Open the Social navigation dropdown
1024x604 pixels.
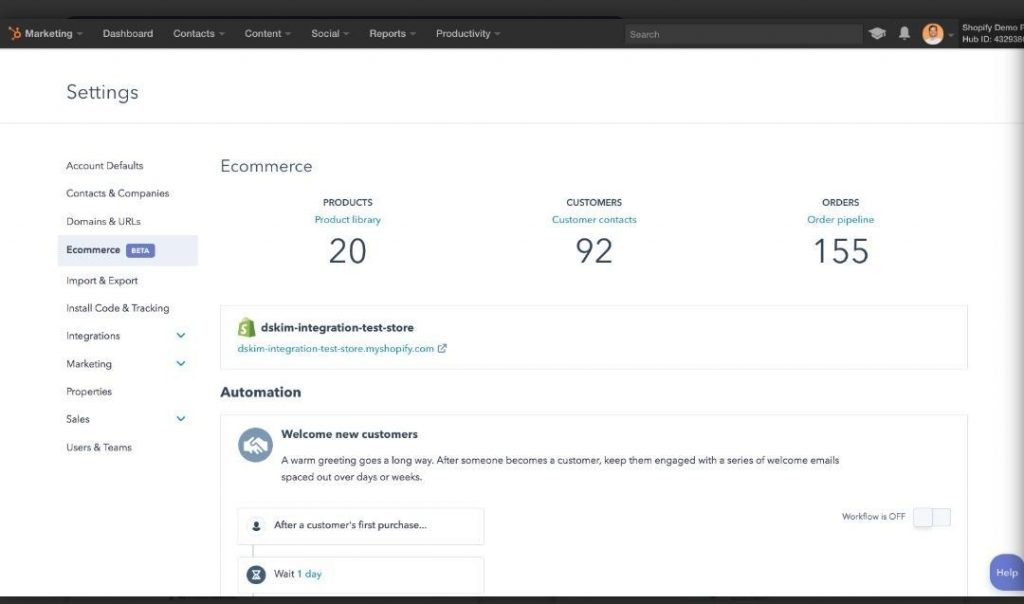coord(330,33)
